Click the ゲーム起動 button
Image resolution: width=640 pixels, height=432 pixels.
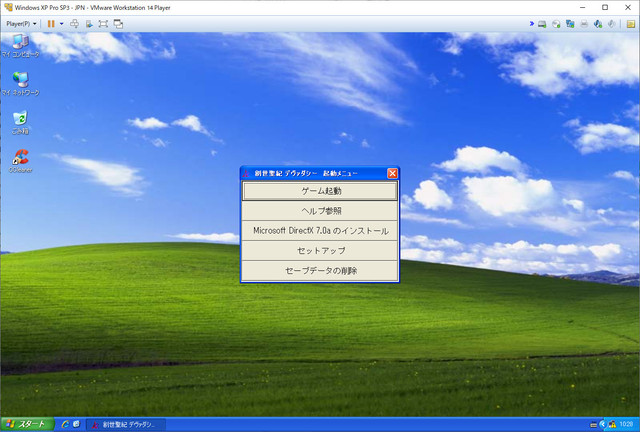click(320, 191)
